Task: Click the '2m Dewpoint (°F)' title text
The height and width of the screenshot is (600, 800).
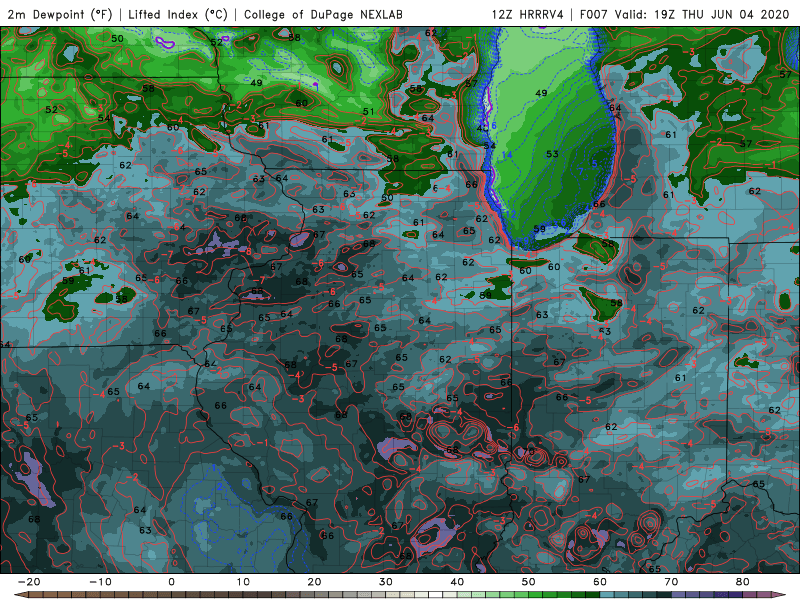Action: tap(59, 14)
